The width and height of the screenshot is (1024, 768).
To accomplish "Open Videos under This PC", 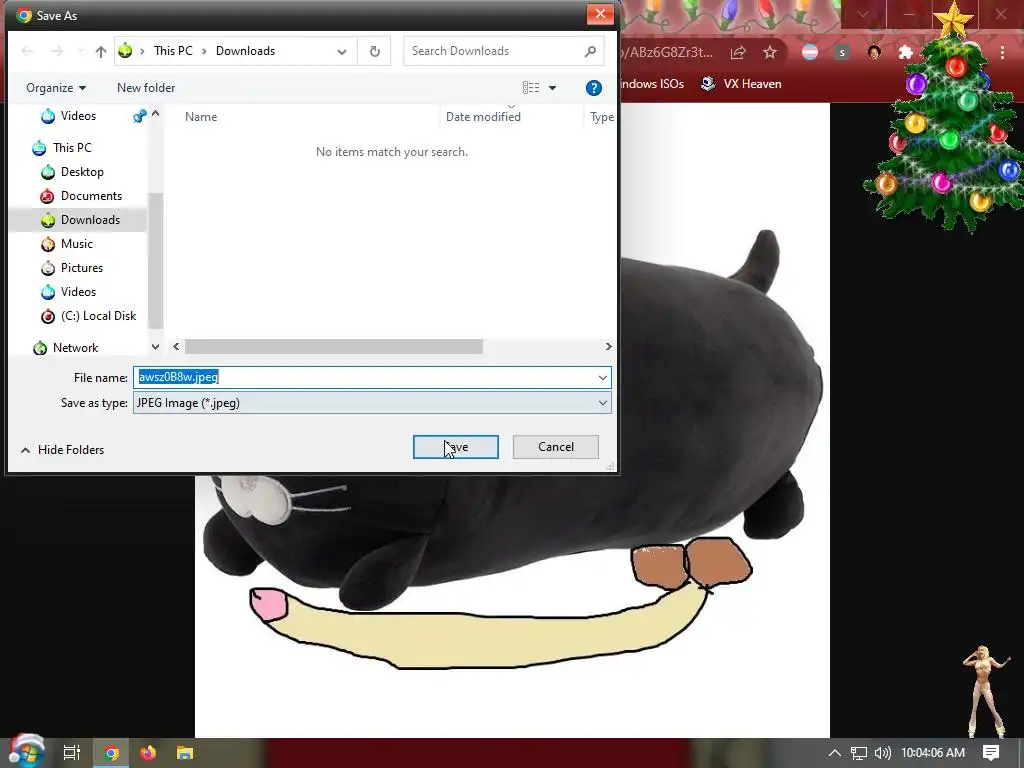I will [78, 292].
